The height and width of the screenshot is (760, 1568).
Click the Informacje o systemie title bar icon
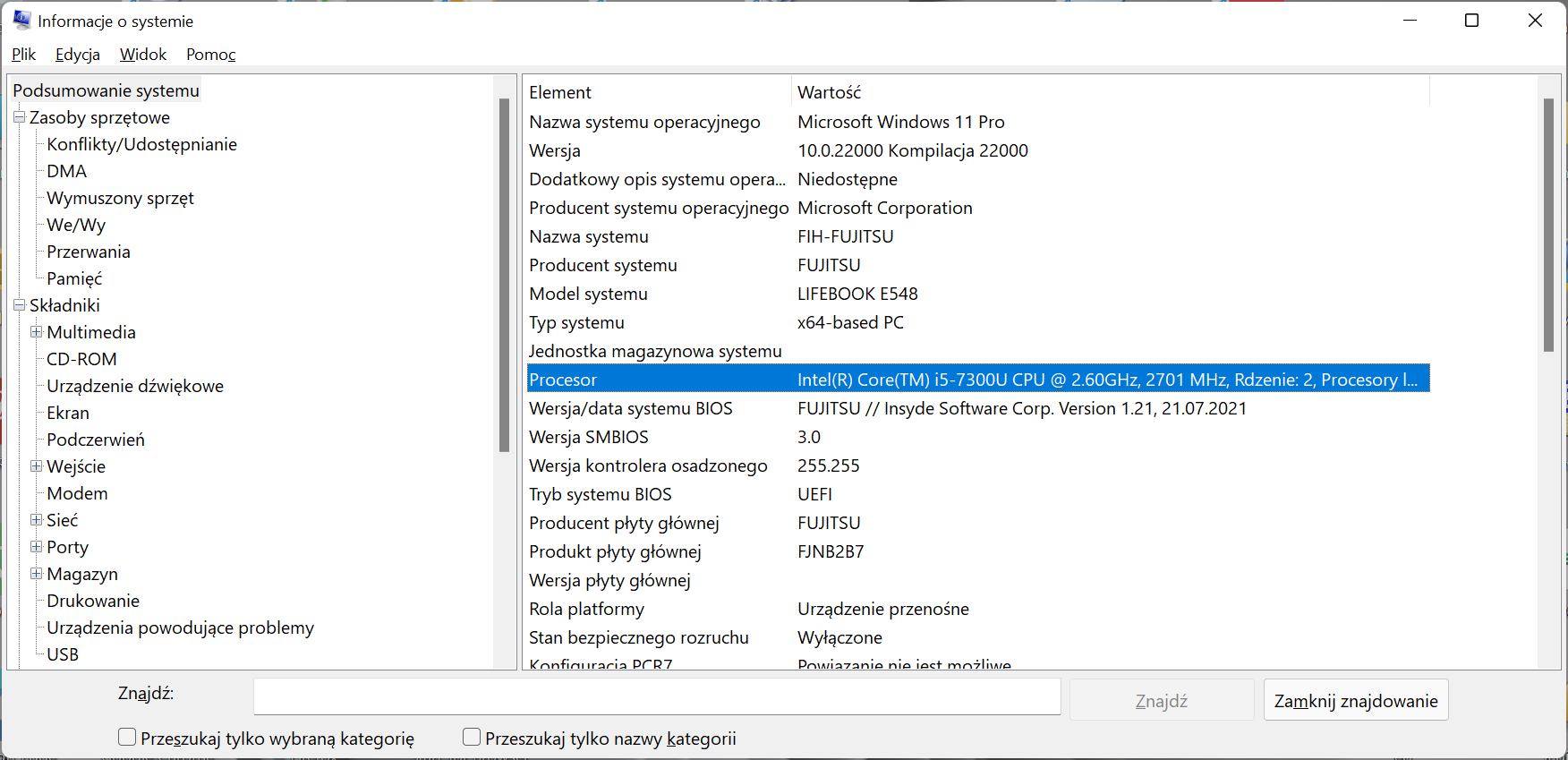point(21,20)
